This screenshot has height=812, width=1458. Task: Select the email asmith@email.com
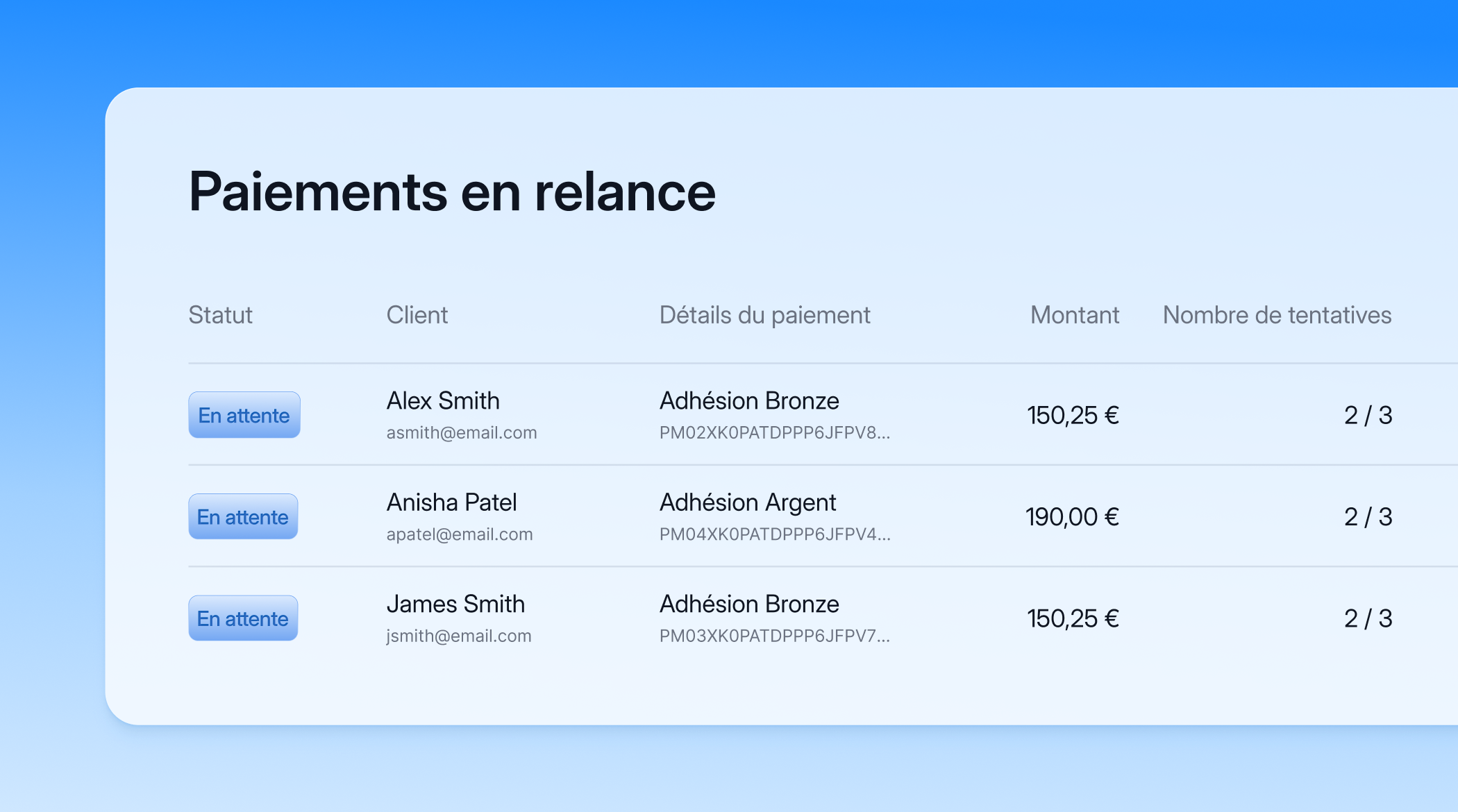click(462, 432)
